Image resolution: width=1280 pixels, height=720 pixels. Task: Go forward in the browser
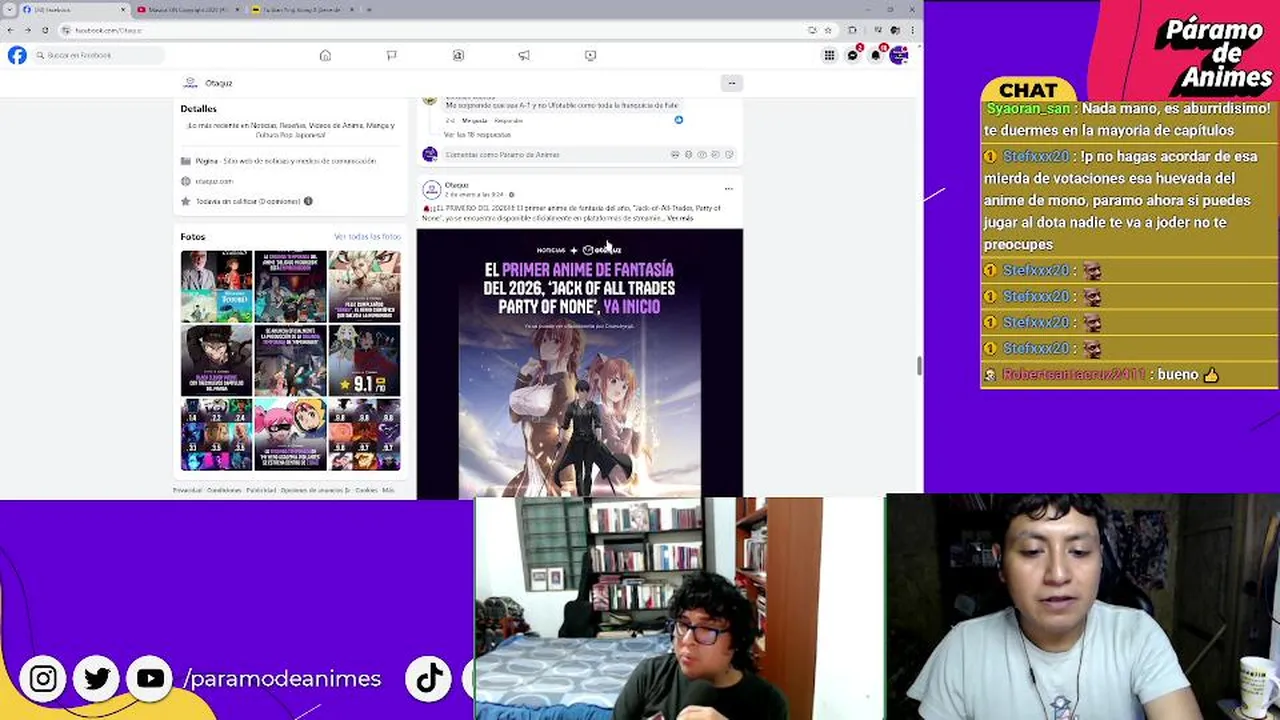27,30
